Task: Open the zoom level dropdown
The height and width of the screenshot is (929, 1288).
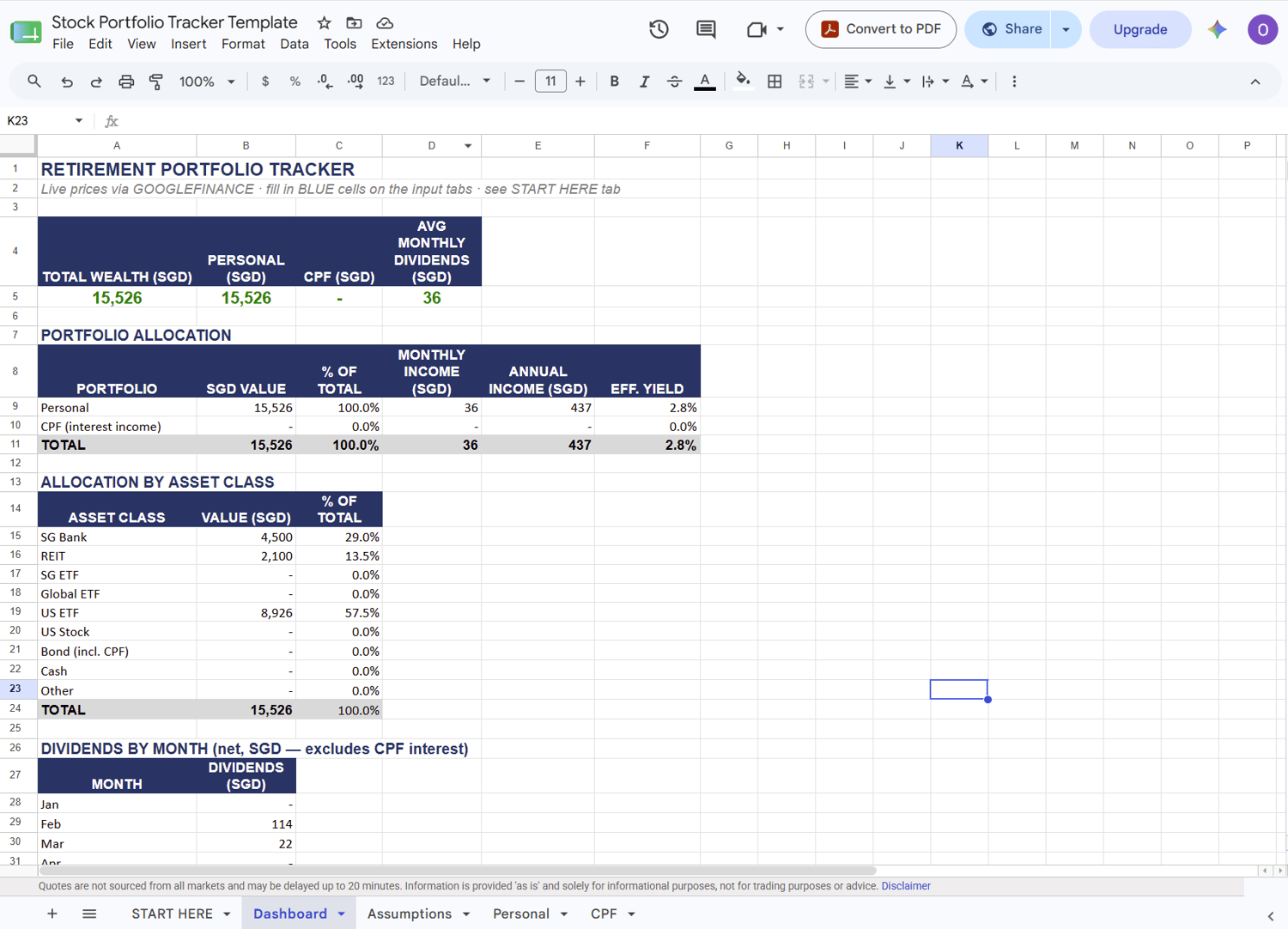Action: (x=206, y=82)
